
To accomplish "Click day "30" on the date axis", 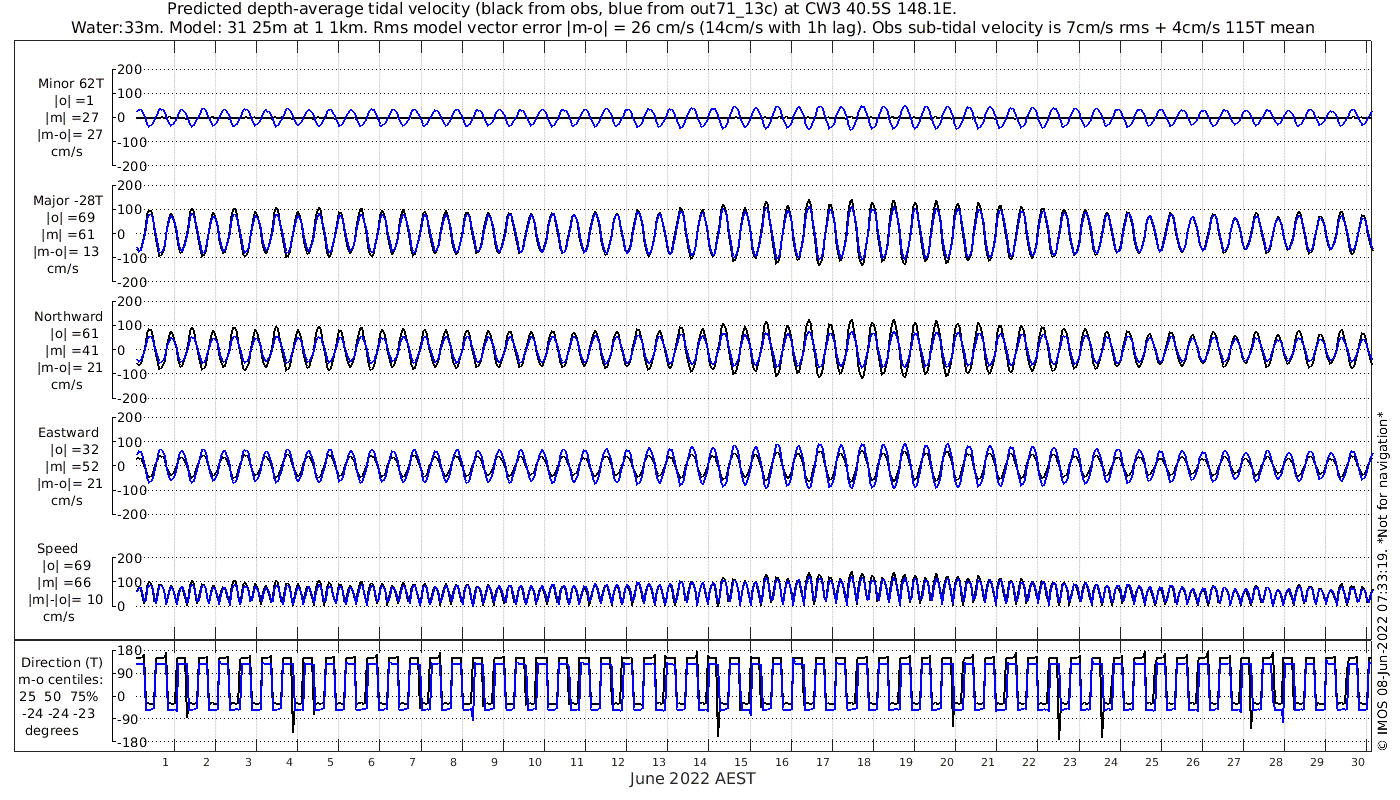I will pyautogui.click(x=1357, y=762).
